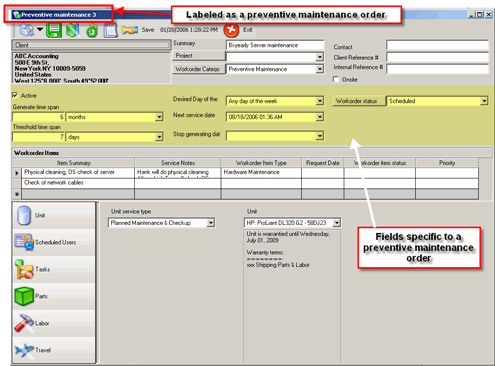
Task: Open the Next service date dropdown
Action: pos(319,117)
